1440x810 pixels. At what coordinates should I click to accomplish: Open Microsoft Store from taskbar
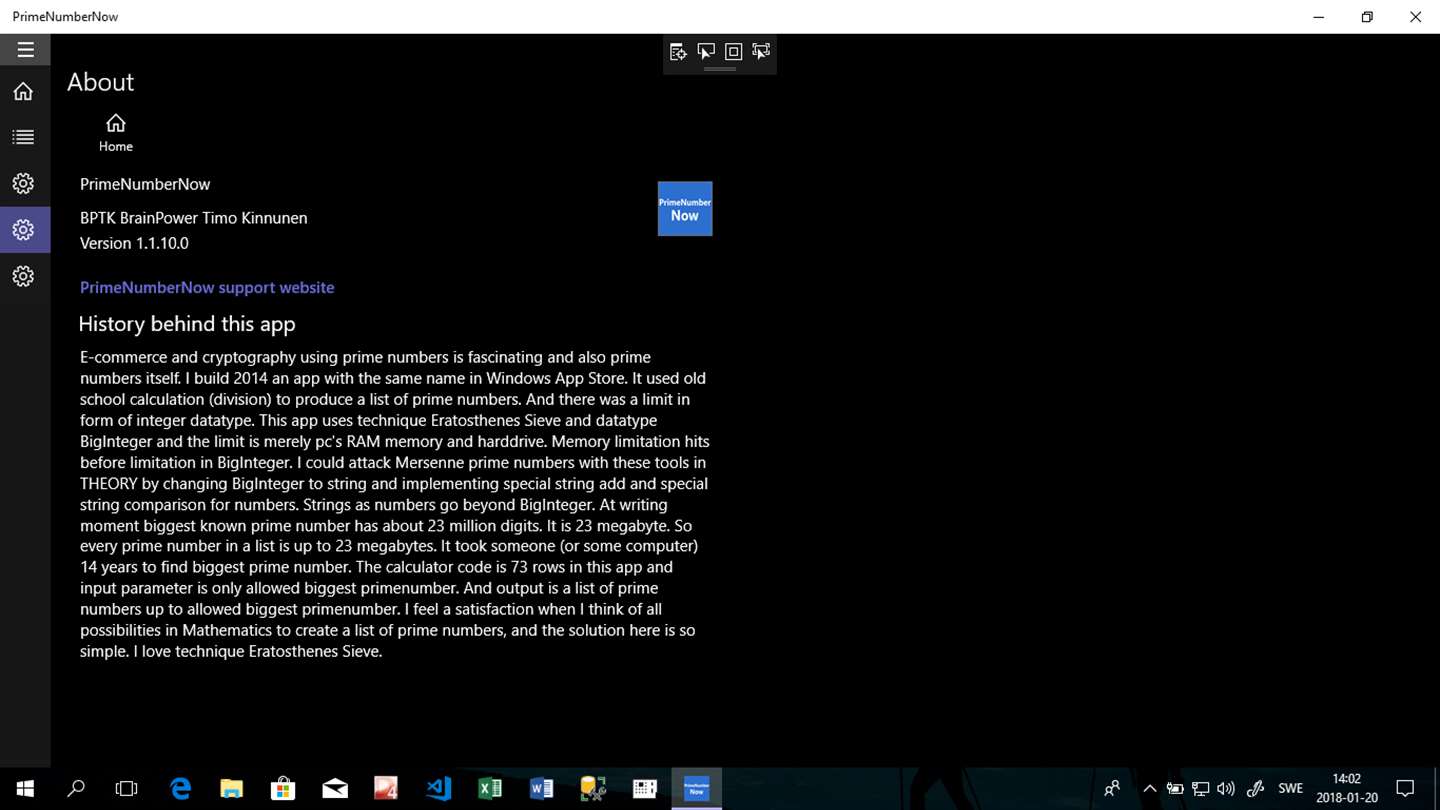tap(283, 789)
